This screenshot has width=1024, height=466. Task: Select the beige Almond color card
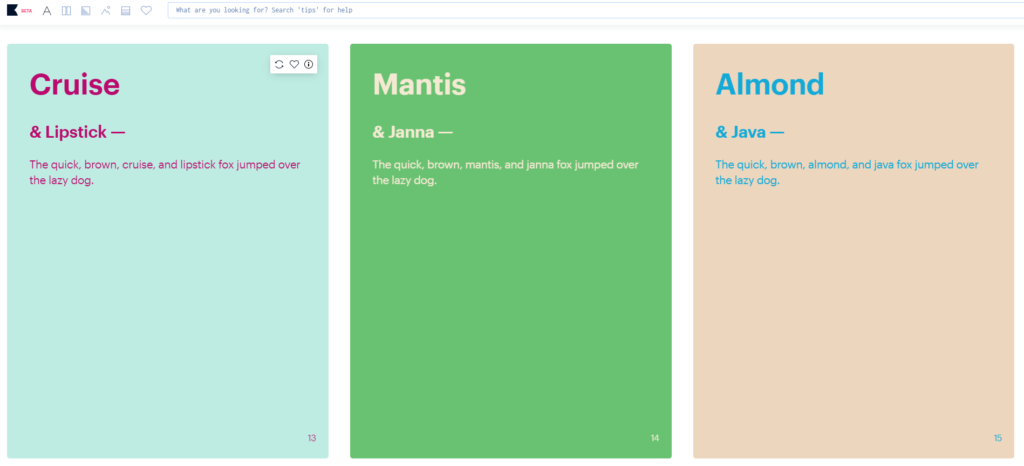[x=854, y=251]
